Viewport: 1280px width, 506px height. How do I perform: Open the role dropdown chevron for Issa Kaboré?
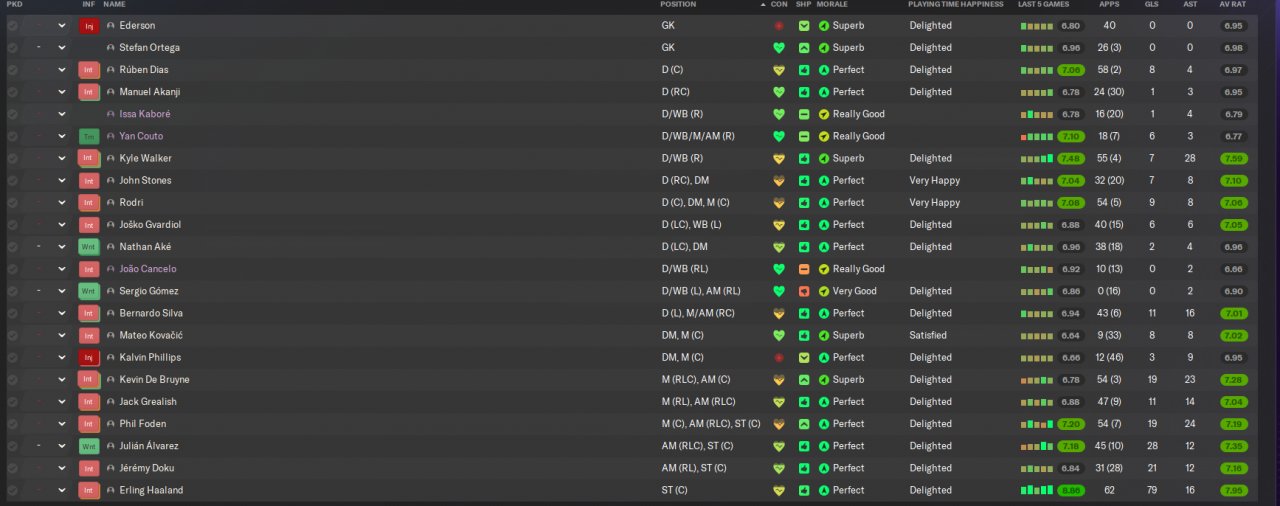coord(61,114)
